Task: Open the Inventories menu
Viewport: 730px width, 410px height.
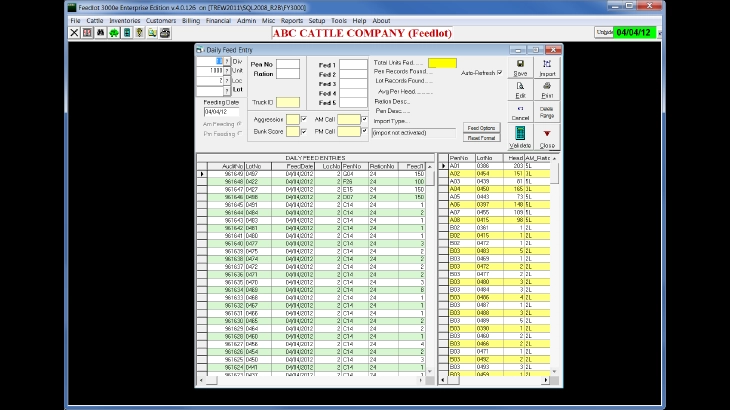Action: click(x=124, y=20)
